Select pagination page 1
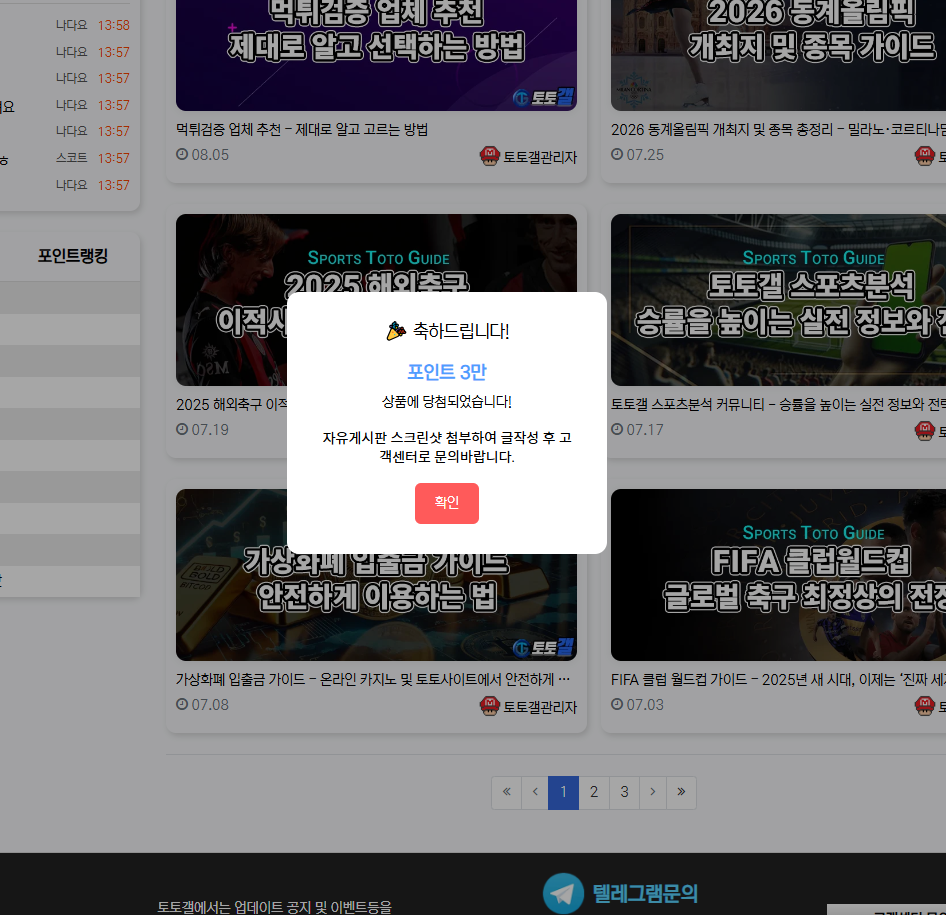This screenshot has height=915, width=946. point(563,792)
